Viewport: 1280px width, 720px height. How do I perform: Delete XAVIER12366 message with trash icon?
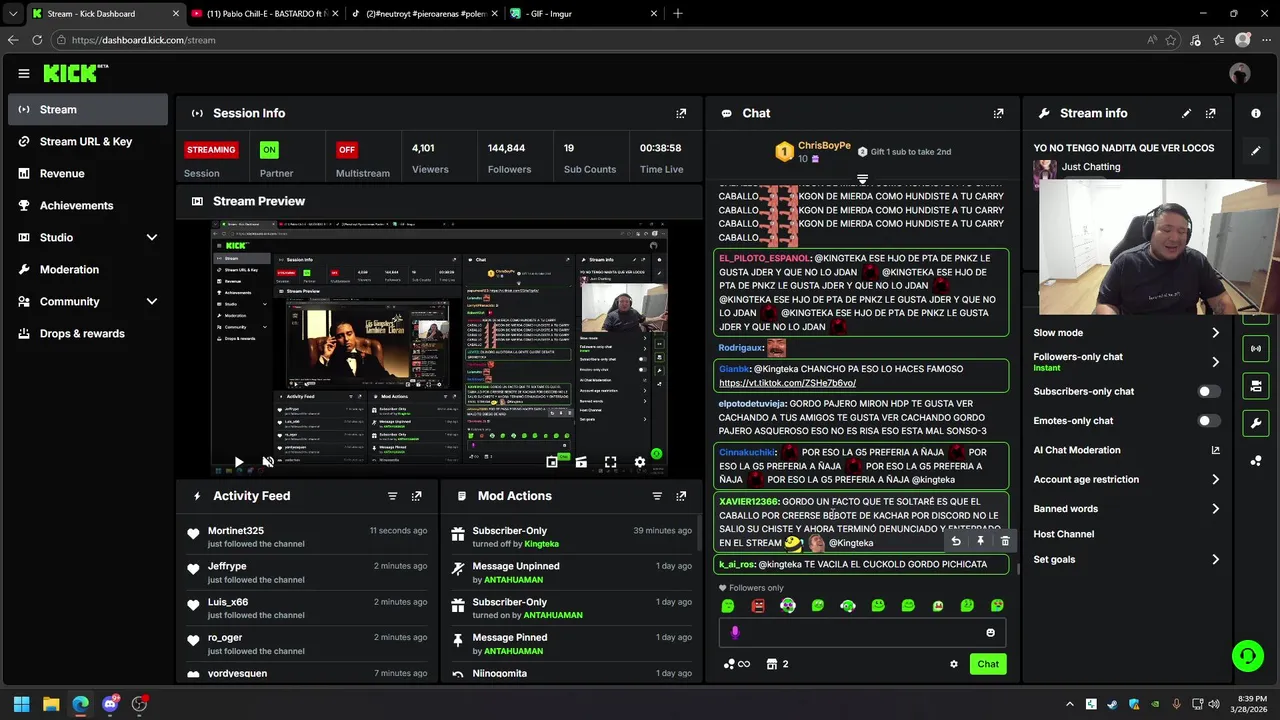1005,542
